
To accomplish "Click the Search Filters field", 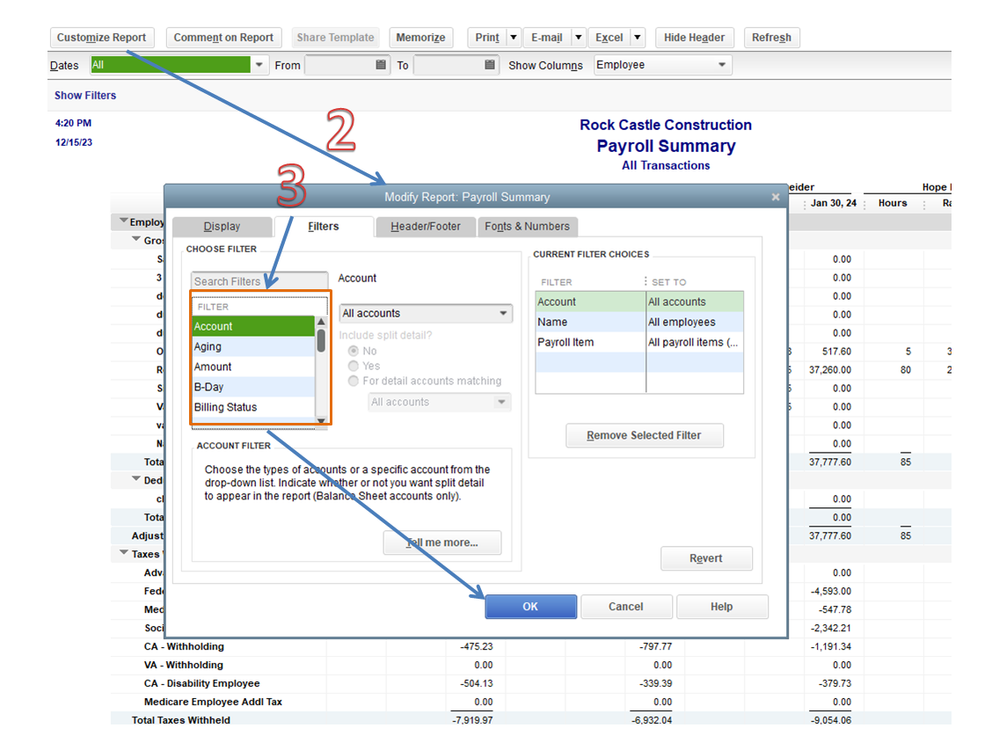I will click(x=259, y=281).
